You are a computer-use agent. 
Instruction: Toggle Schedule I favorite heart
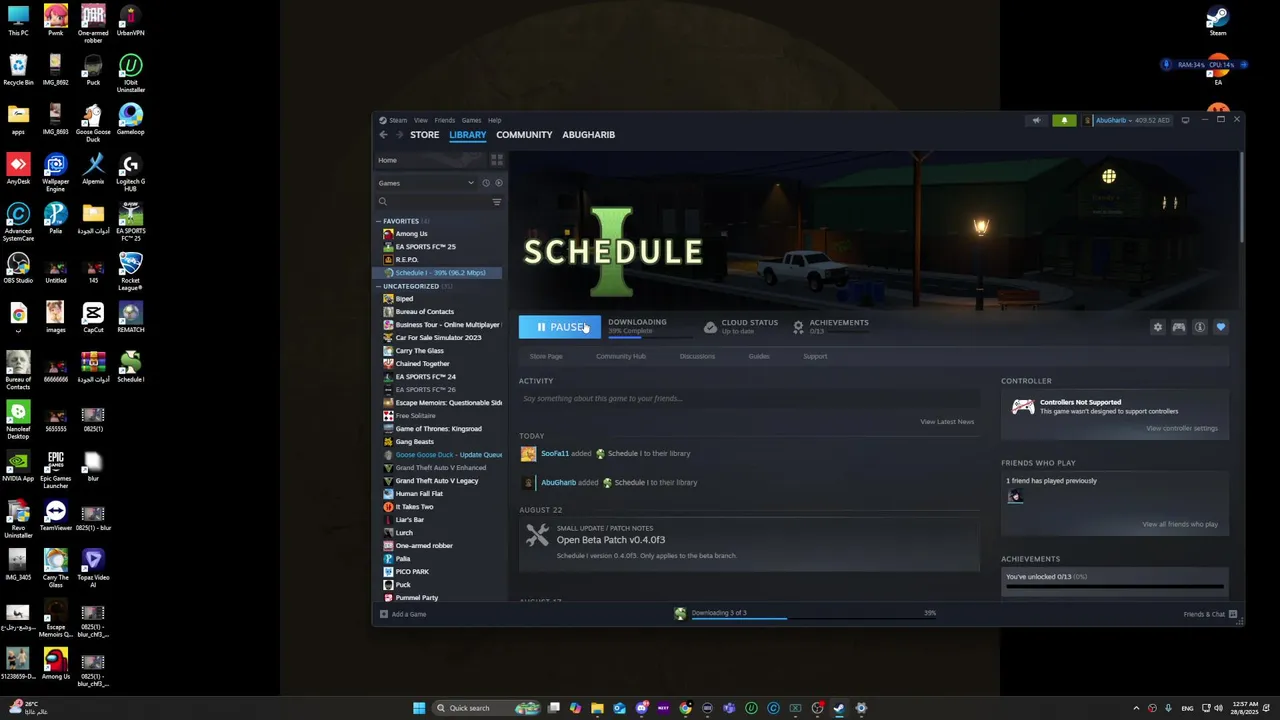[x=1221, y=327]
